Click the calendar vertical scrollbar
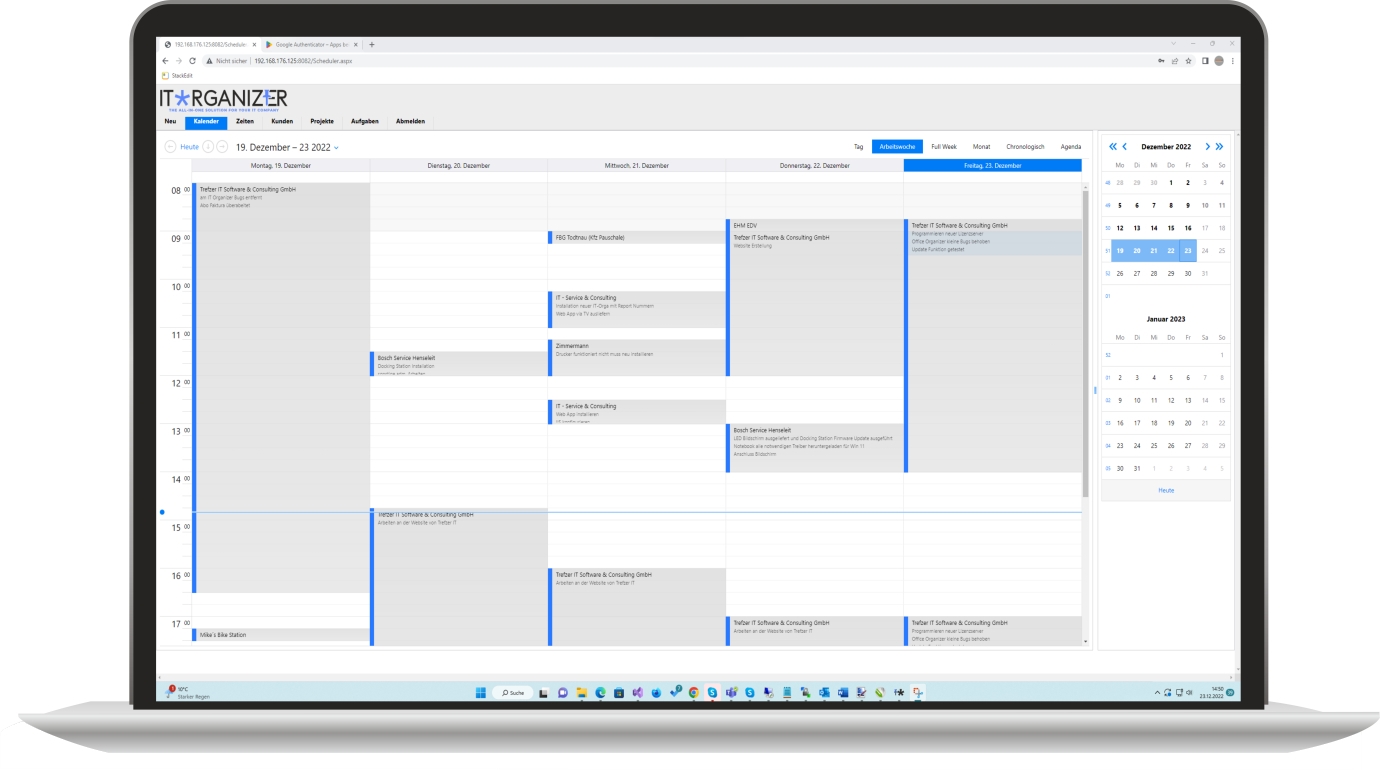 1085,343
